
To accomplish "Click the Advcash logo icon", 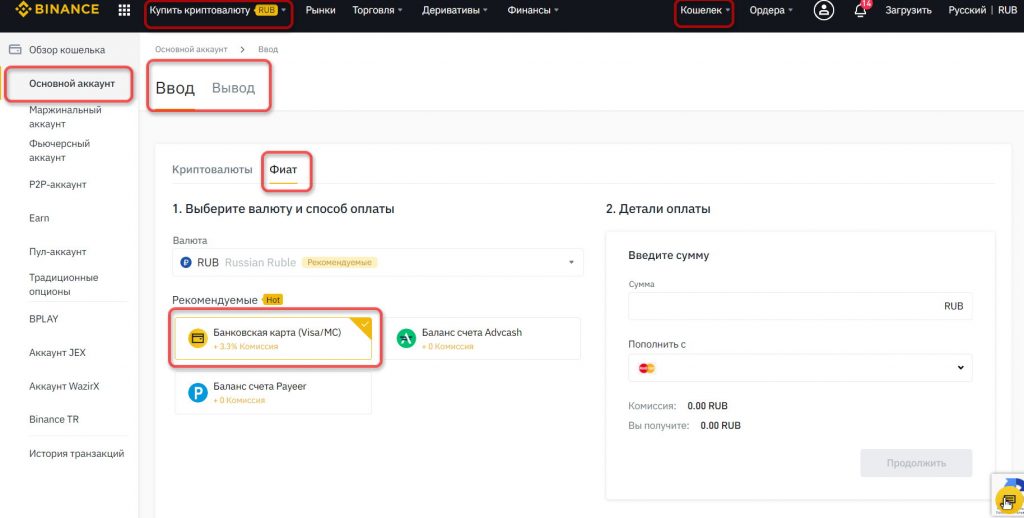I will pos(406,338).
